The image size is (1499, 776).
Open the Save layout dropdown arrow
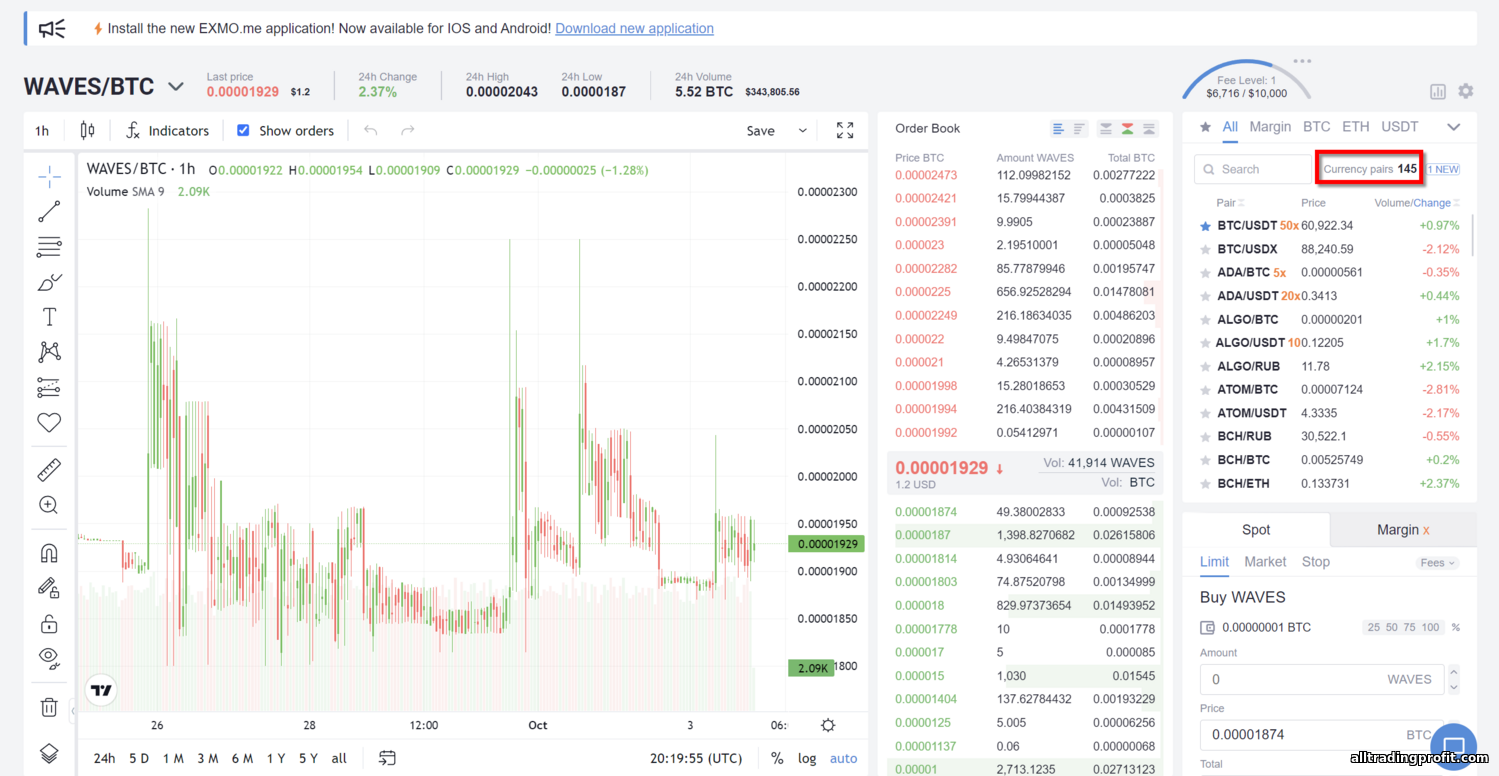[802, 131]
